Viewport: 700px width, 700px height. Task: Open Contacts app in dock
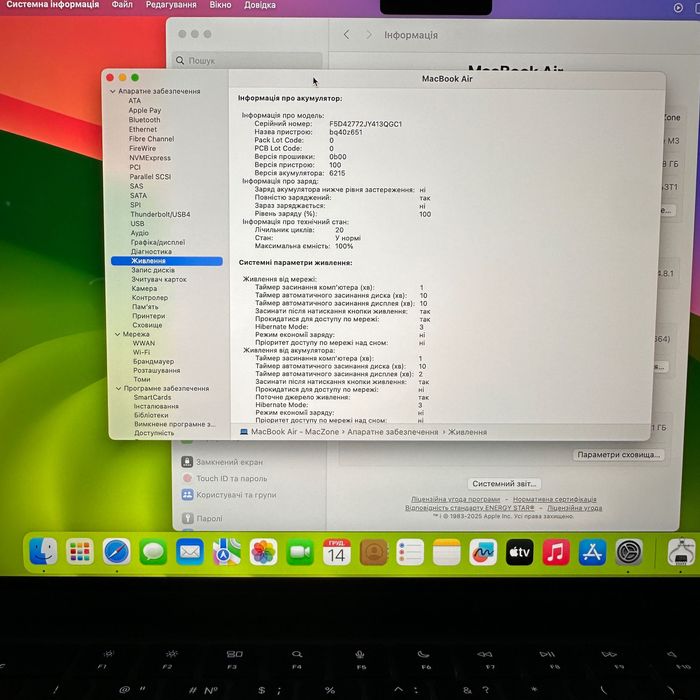point(373,552)
